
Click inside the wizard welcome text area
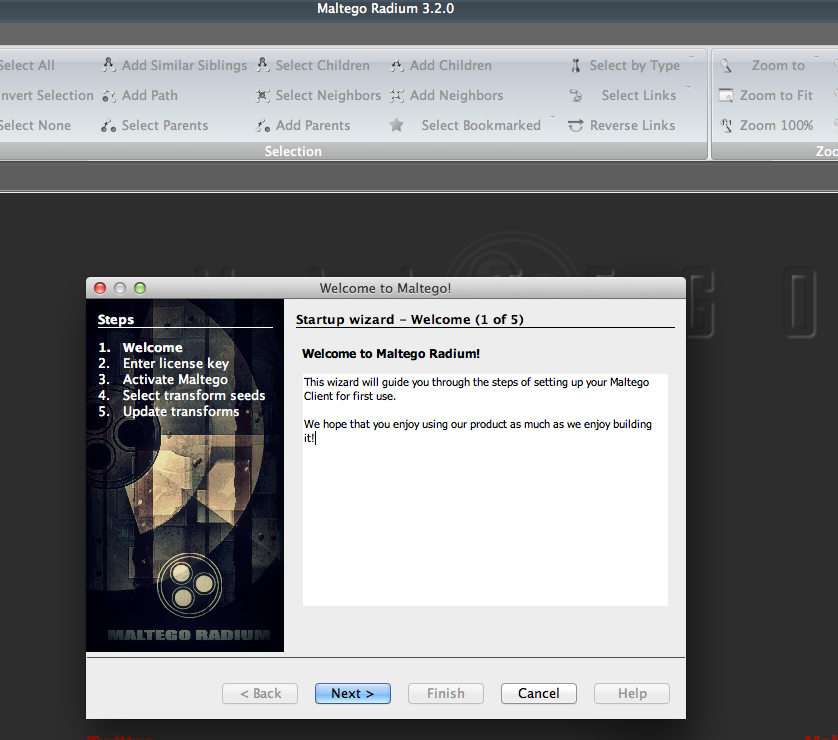coord(485,490)
